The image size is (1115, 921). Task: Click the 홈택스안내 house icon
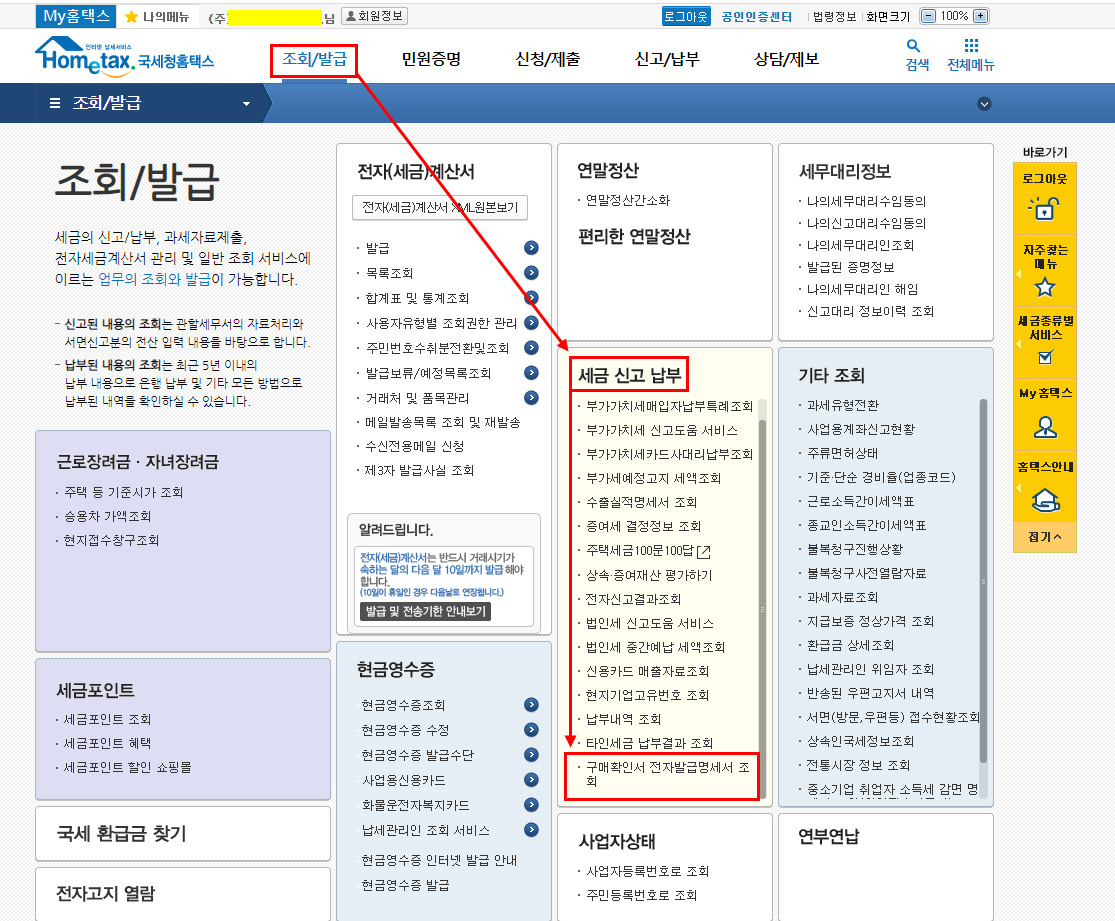coord(1044,499)
